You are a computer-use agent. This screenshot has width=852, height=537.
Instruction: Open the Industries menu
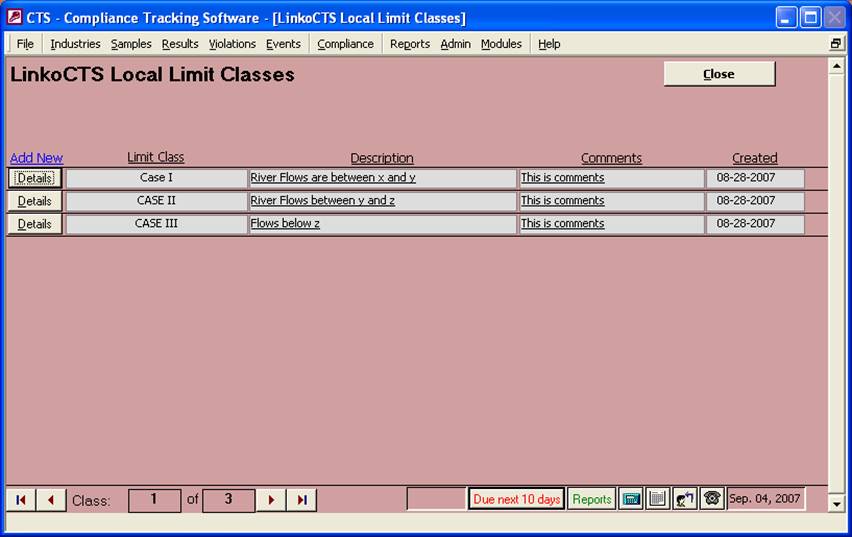[x=75, y=44]
